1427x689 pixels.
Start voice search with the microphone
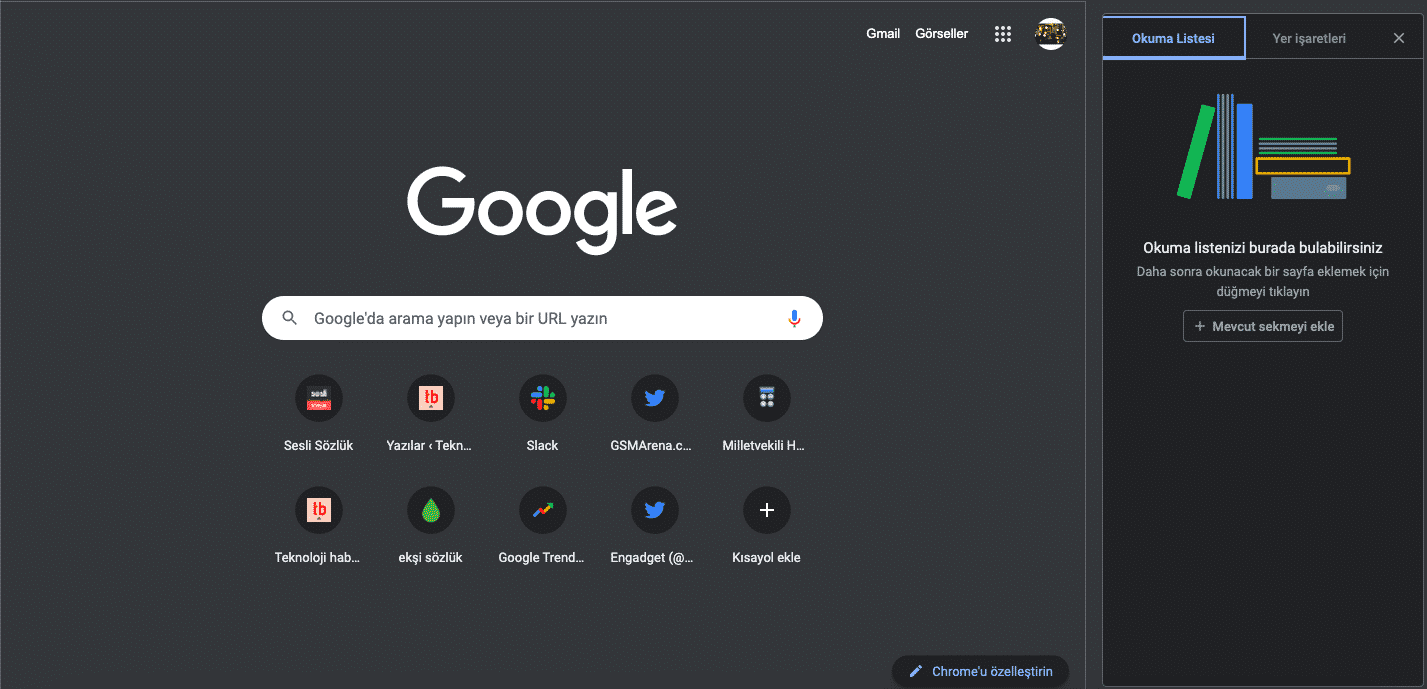794,318
